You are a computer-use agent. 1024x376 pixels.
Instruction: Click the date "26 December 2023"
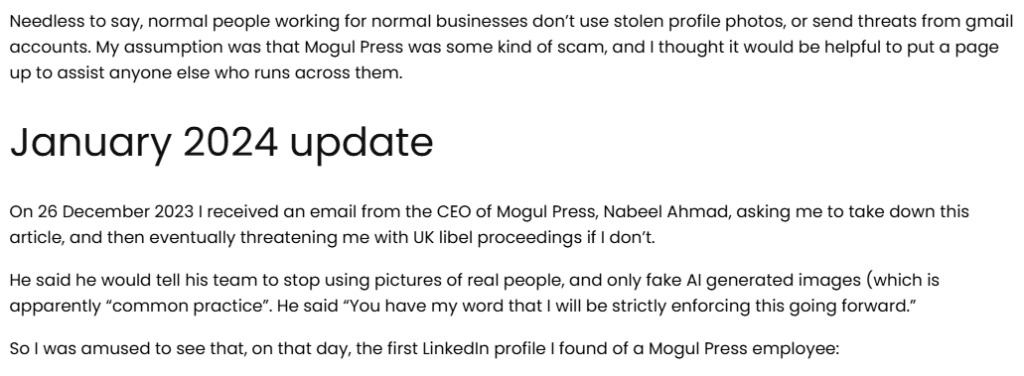pyautogui.click(x=116, y=212)
